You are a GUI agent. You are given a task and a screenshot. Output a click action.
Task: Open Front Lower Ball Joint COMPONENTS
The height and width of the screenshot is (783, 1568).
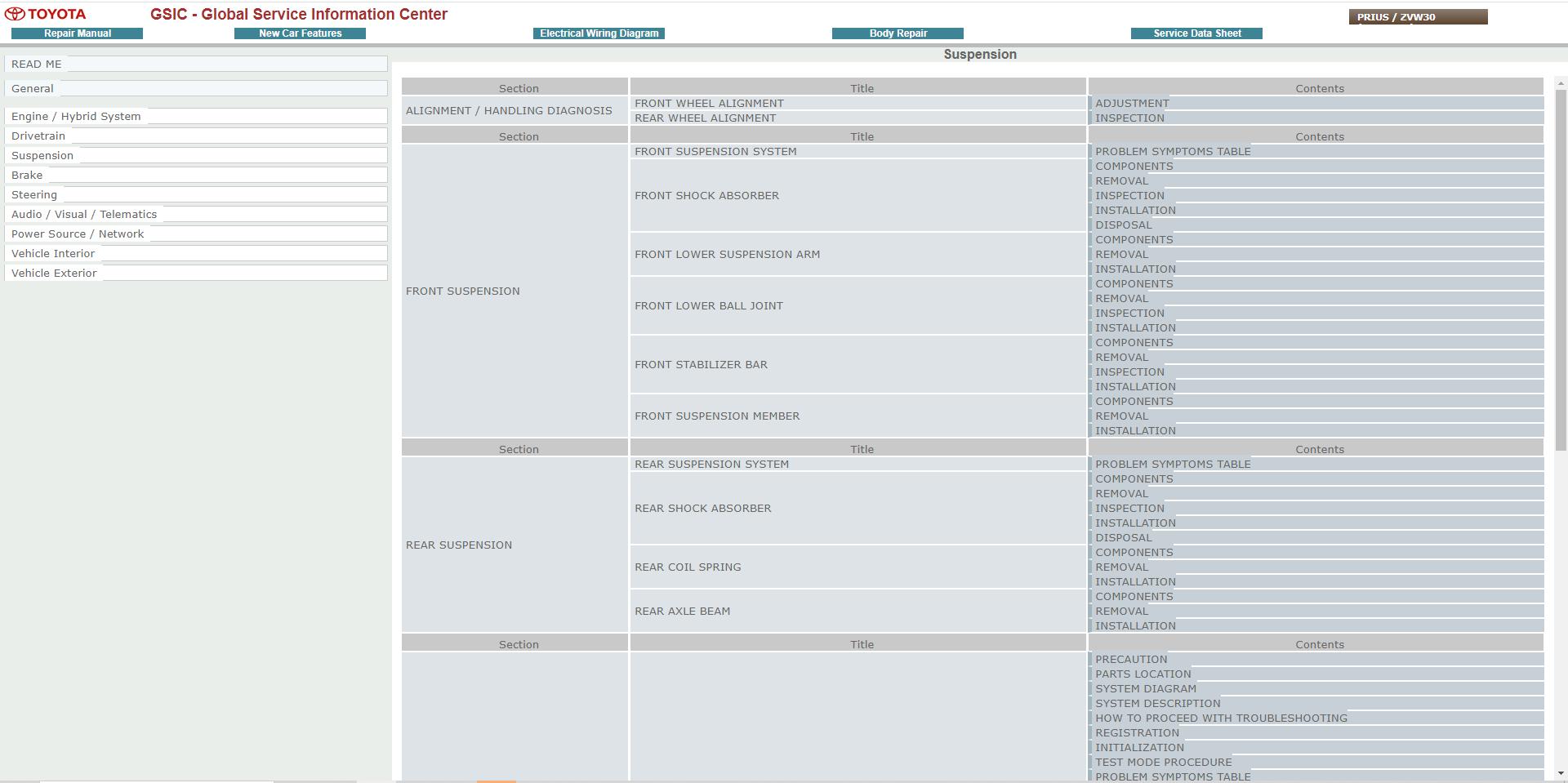[x=1134, y=283]
